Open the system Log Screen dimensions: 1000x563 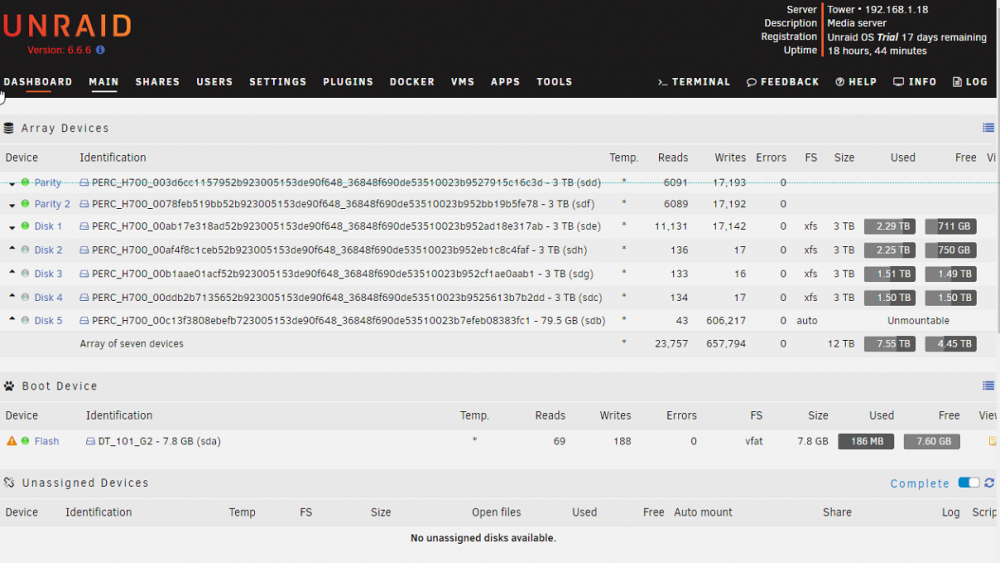(x=970, y=82)
